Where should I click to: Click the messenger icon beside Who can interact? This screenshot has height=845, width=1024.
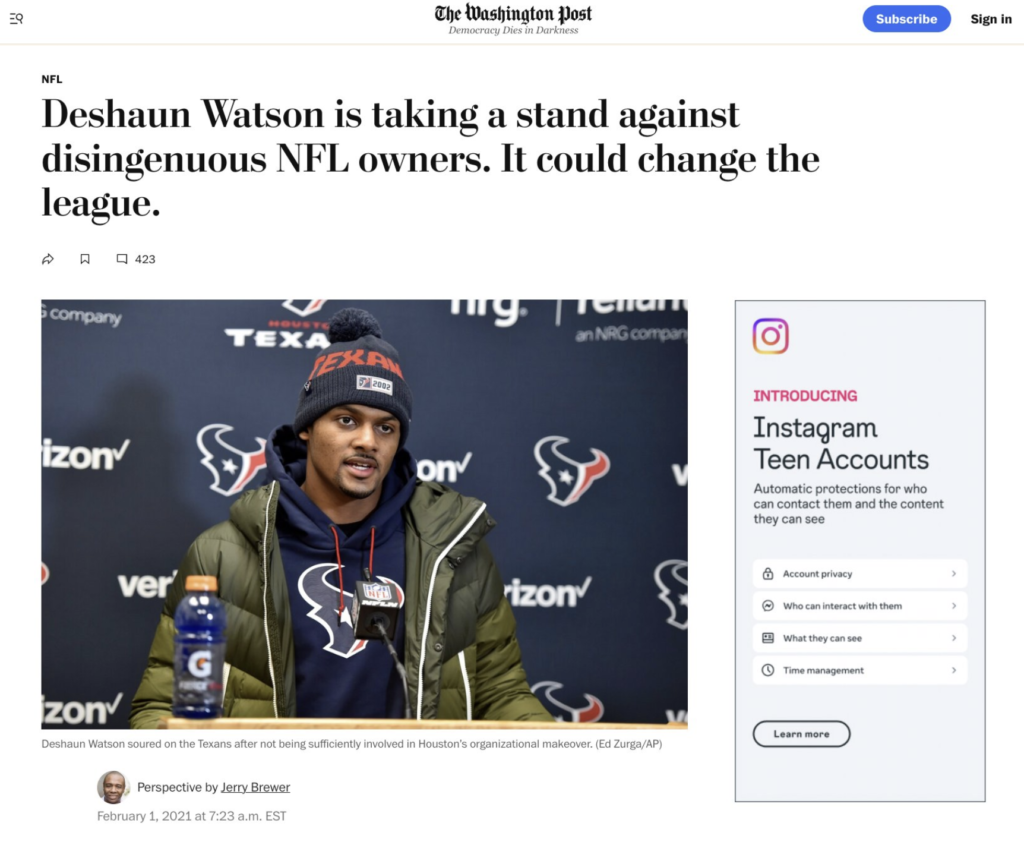click(x=768, y=606)
